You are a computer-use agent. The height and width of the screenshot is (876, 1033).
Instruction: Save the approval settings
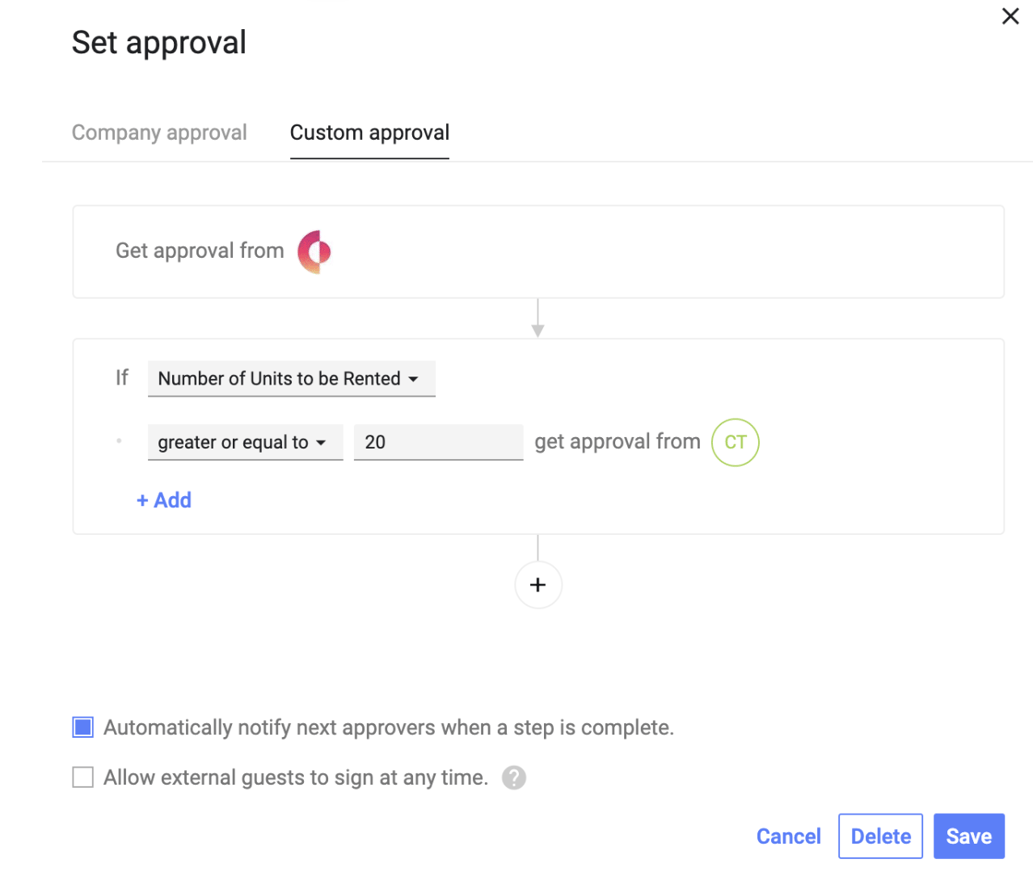(x=968, y=836)
